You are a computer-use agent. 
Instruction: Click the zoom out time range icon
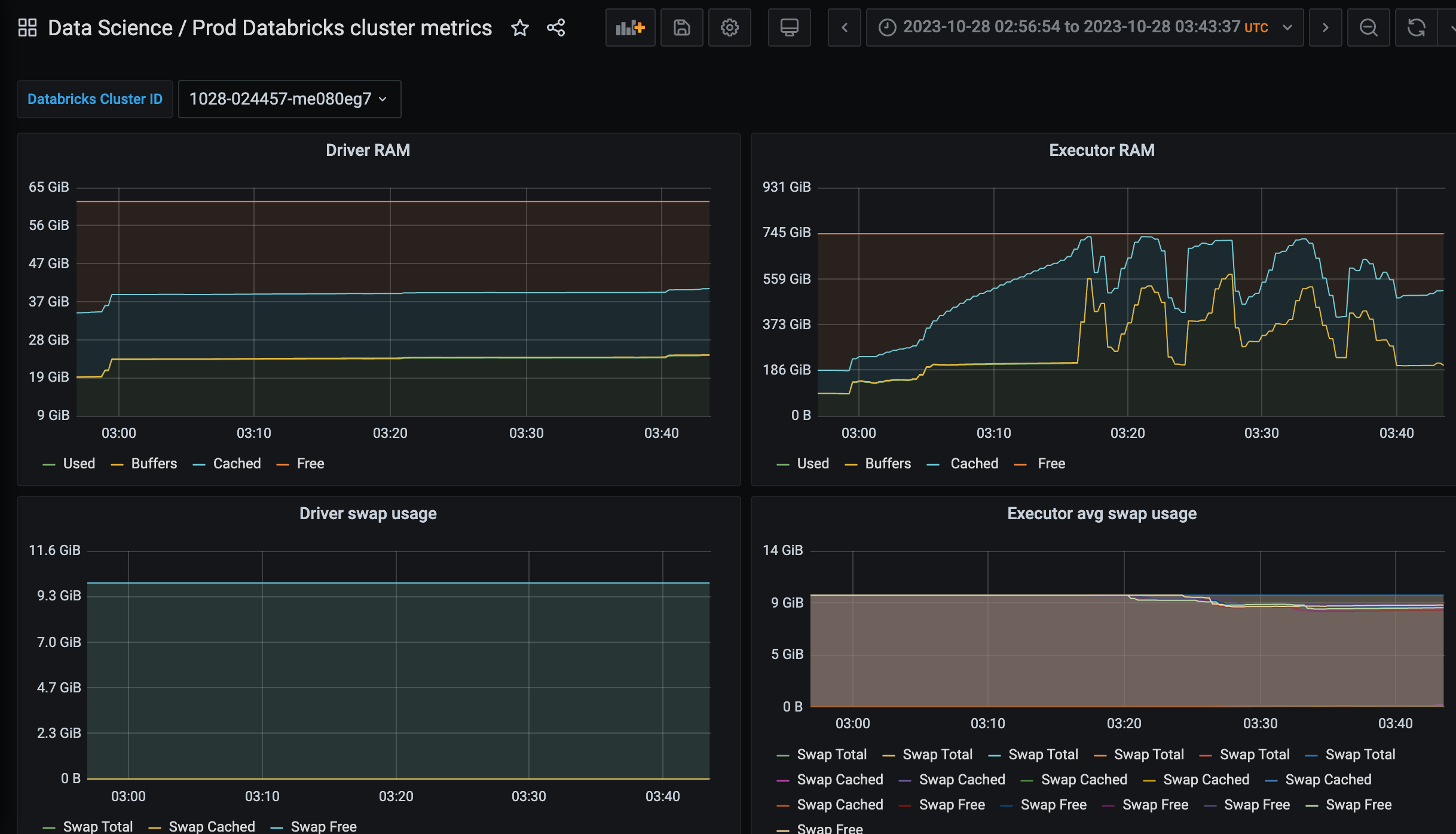1368,27
